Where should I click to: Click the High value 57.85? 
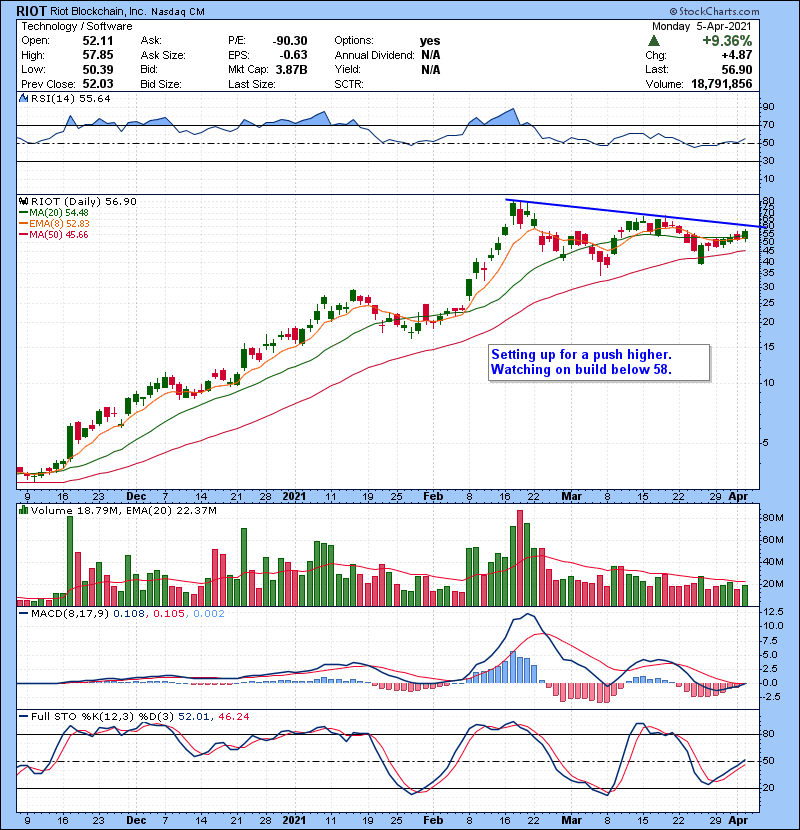[x=98, y=55]
